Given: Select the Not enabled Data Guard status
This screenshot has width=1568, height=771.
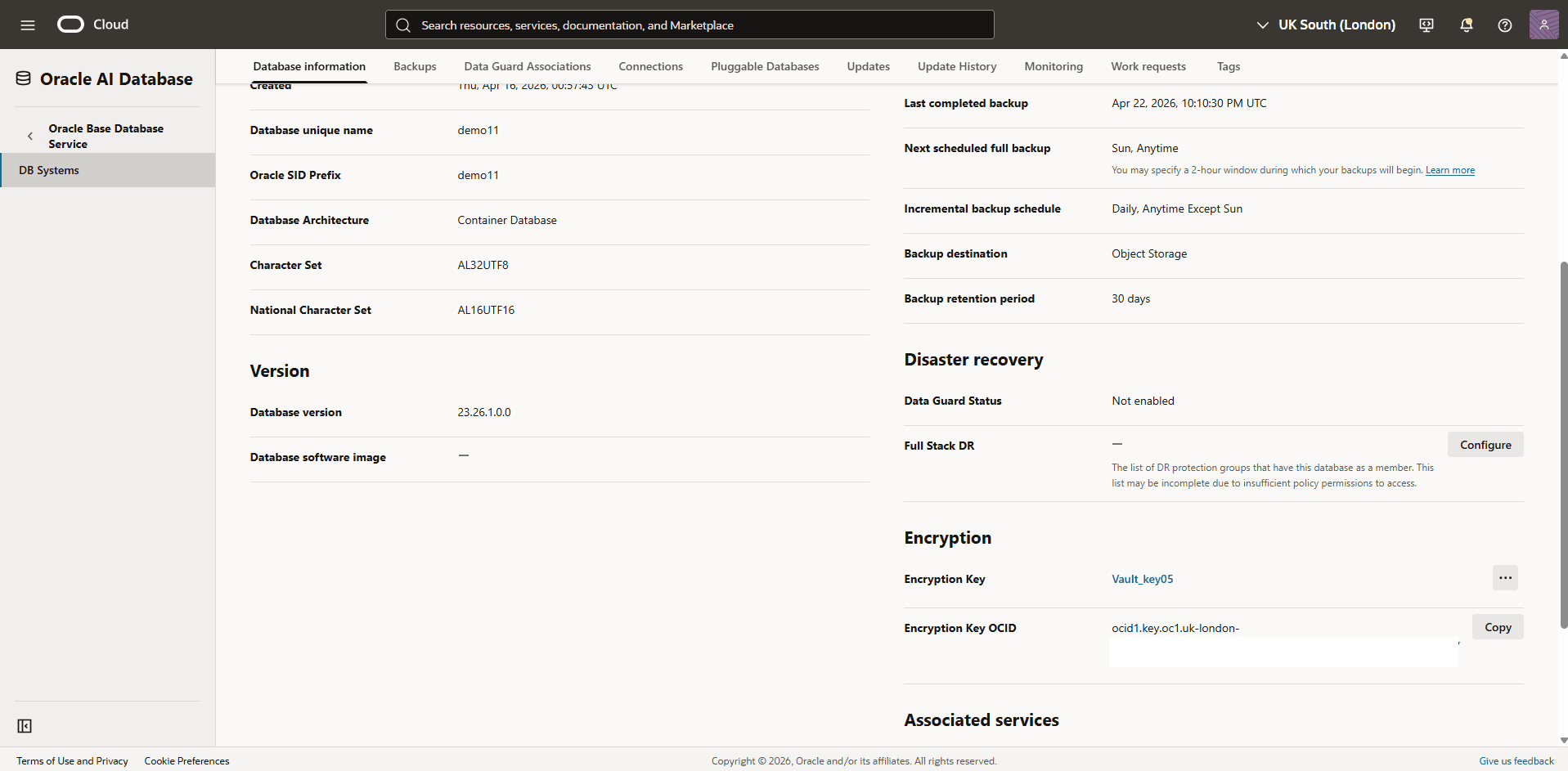Looking at the screenshot, I should [1143, 401].
